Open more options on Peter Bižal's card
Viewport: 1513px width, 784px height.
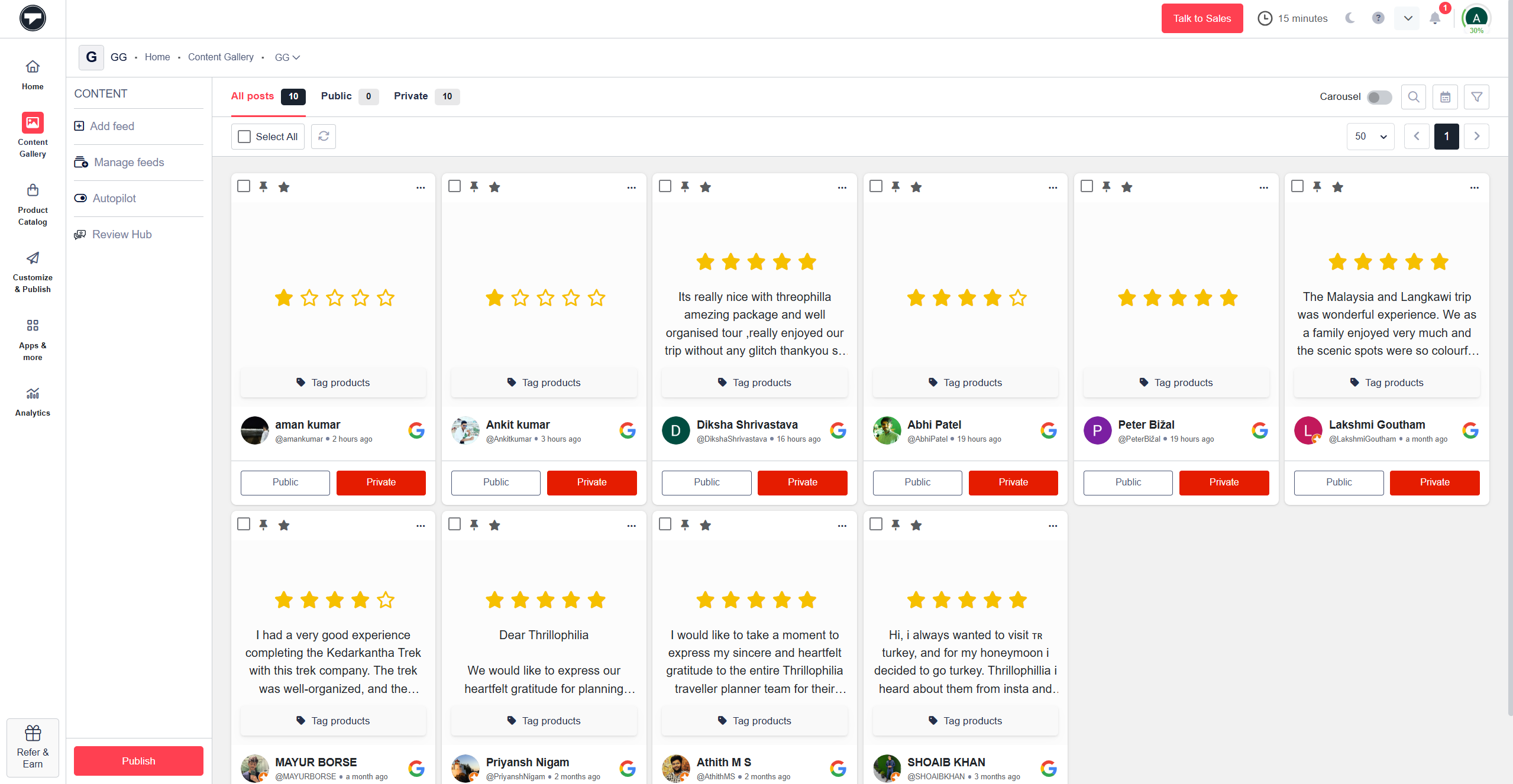[x=1263, y=187]
